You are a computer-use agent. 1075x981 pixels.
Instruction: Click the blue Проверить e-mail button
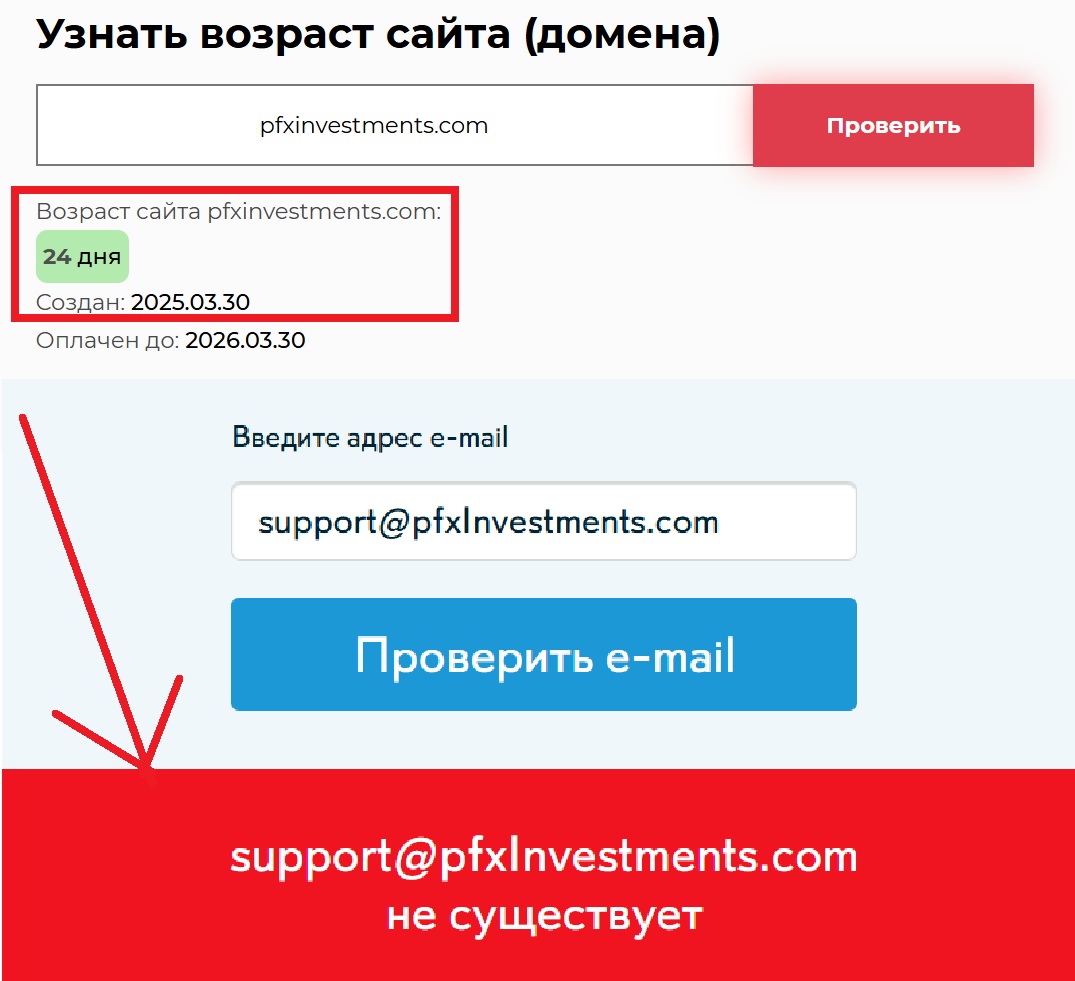click(x=544, y=654)
